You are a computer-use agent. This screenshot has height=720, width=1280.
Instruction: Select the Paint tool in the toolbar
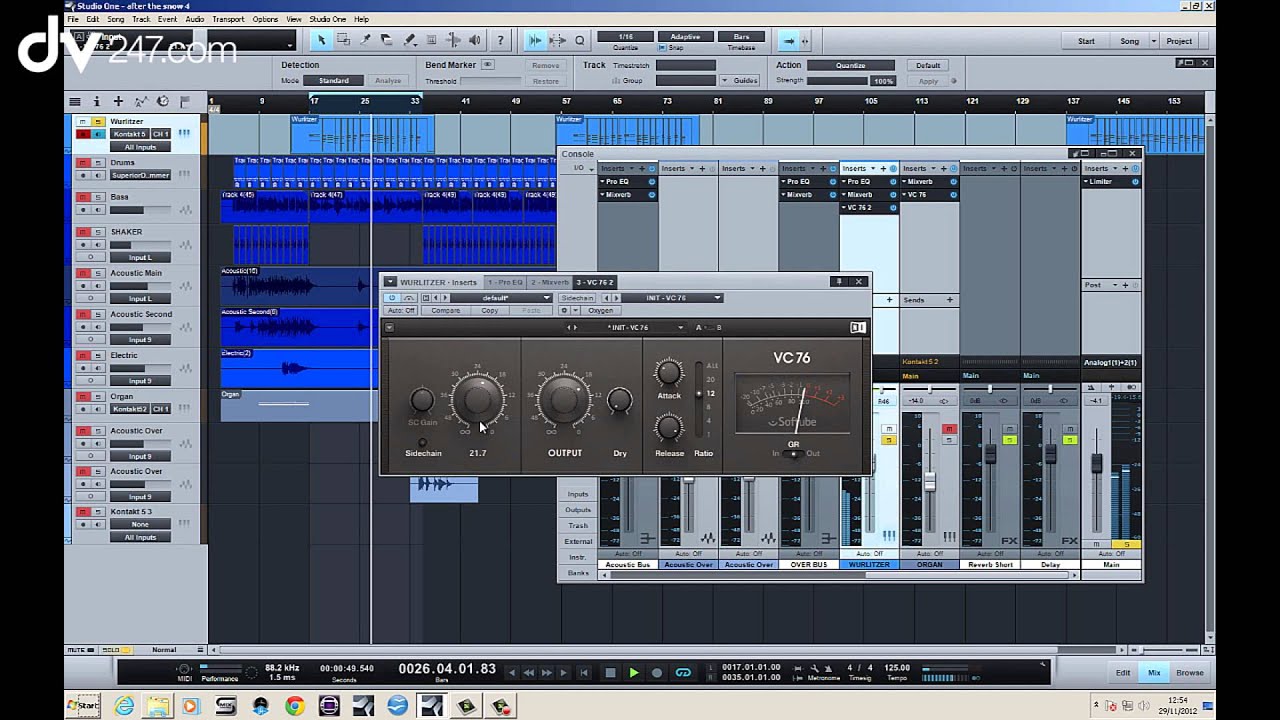tap(409, 40)
